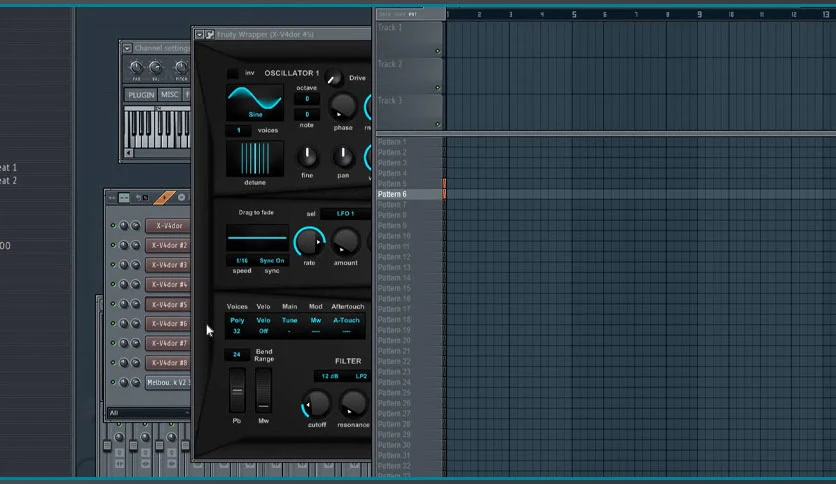The image size is (836, 484).
Task: Click the Bend Range value 24
Action: (237, 354)
